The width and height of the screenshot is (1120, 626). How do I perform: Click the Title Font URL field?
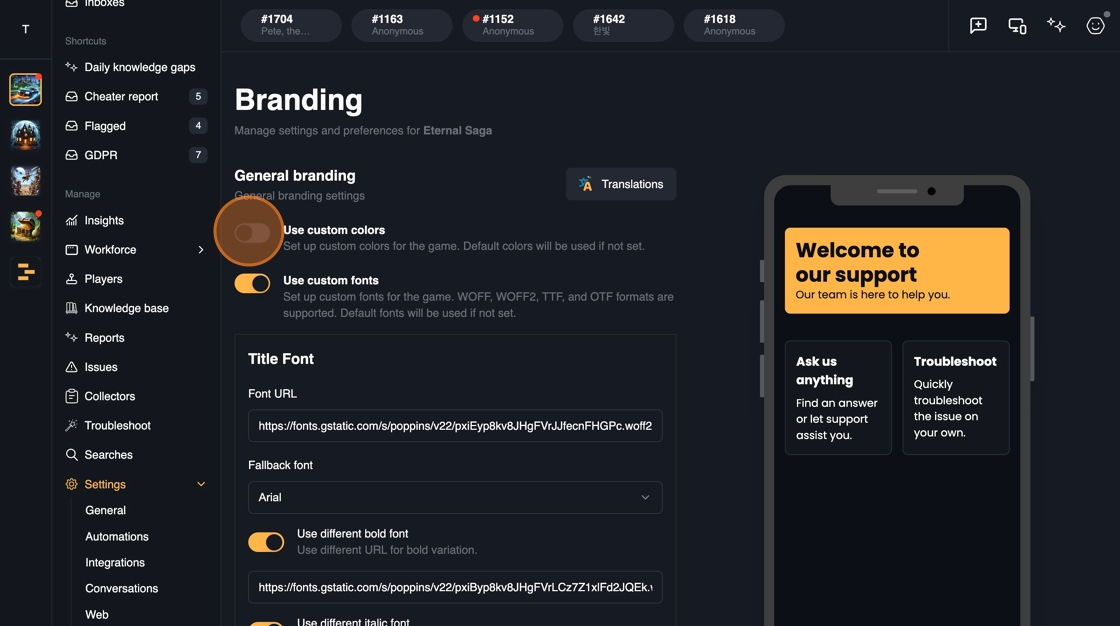click(455, 426)
